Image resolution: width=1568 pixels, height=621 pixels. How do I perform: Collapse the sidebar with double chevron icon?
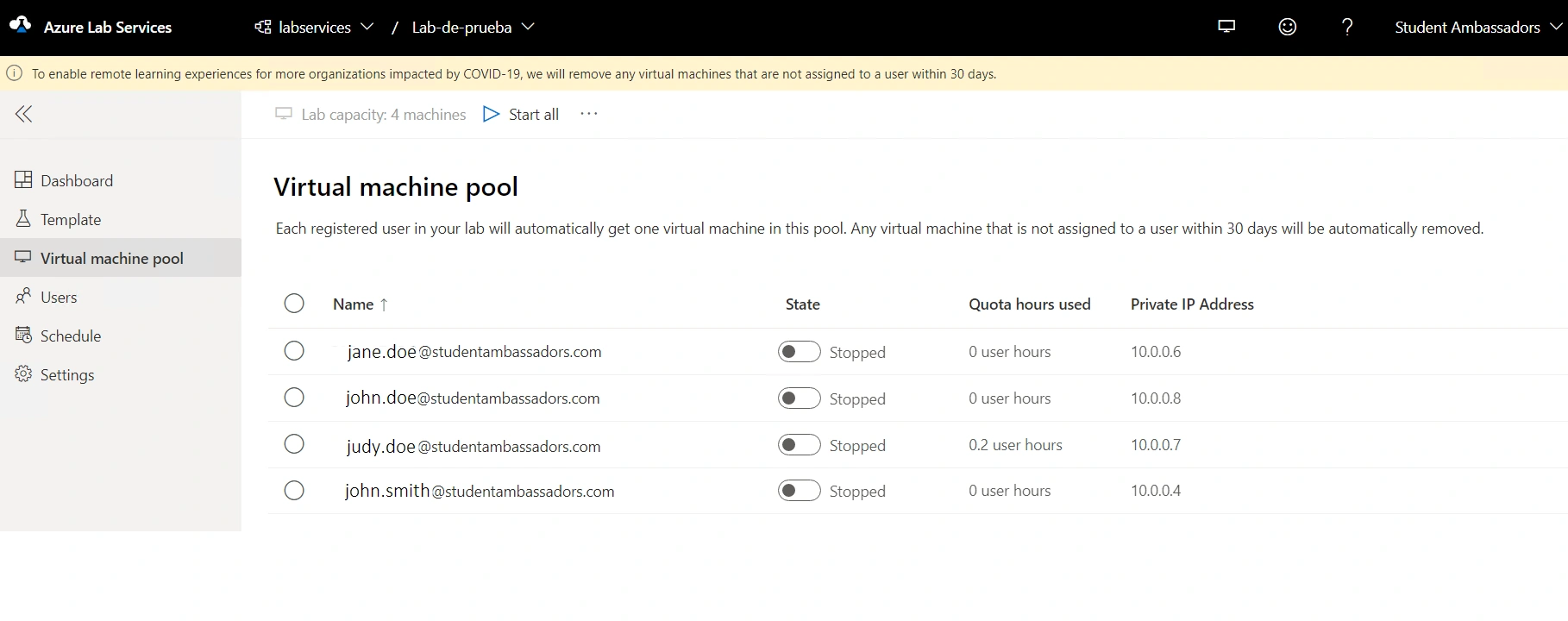coord(24,114)
